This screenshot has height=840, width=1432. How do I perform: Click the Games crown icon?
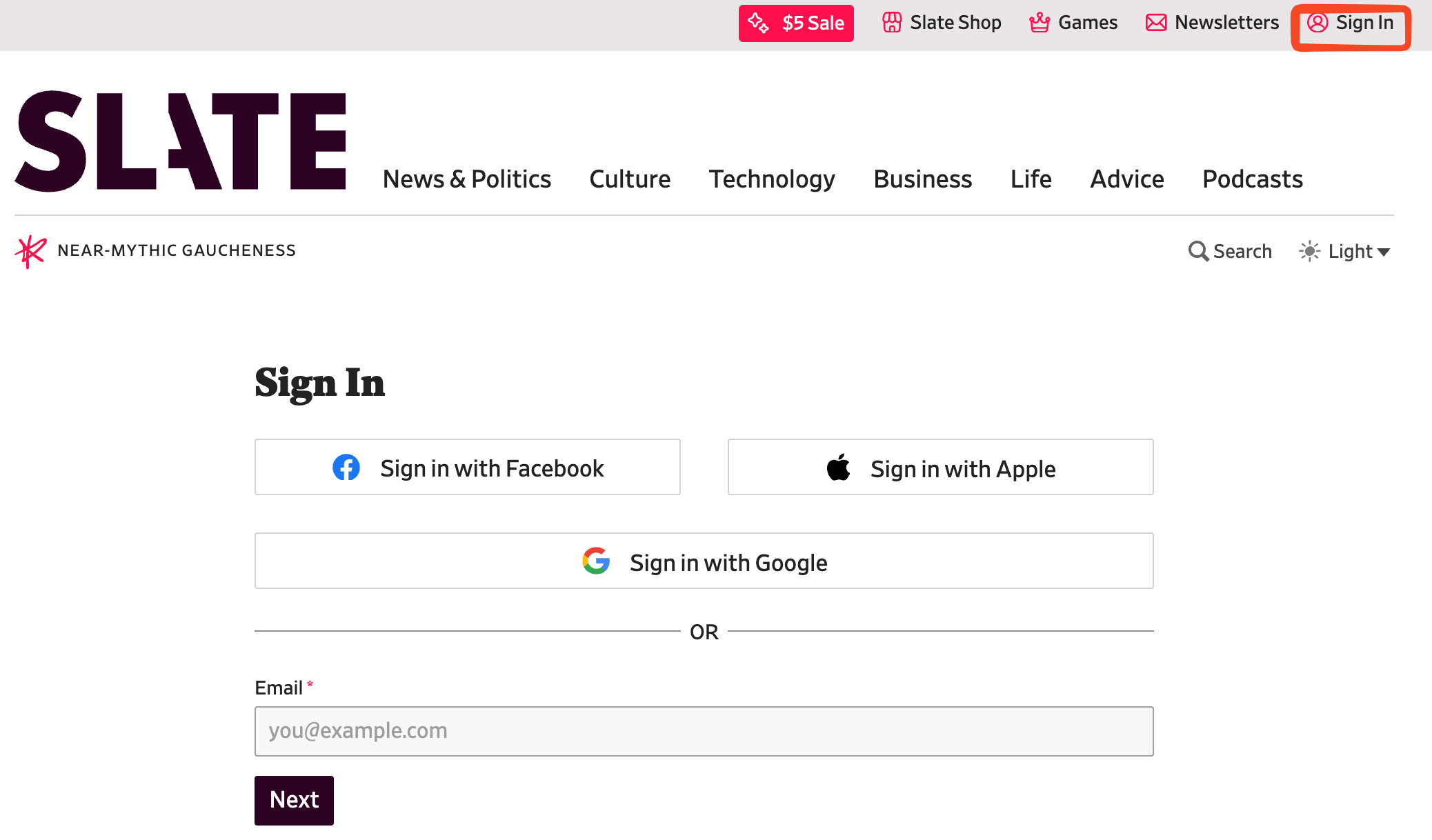pyautogui.click(x=1040, y=23)
